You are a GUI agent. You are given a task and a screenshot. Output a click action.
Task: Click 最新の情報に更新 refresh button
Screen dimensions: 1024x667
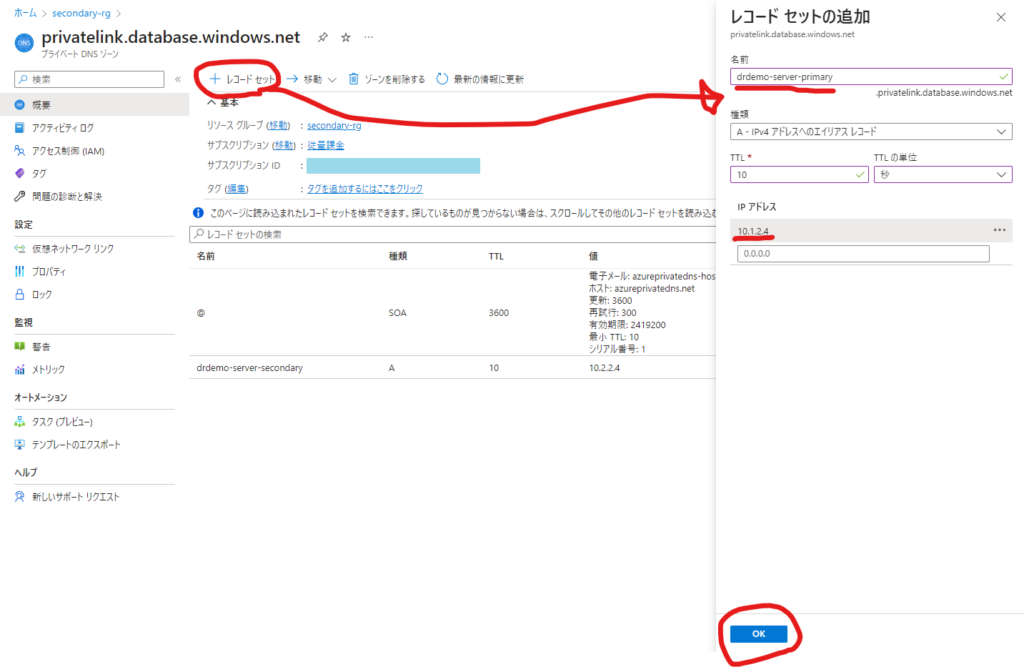(x=480, y=79)
